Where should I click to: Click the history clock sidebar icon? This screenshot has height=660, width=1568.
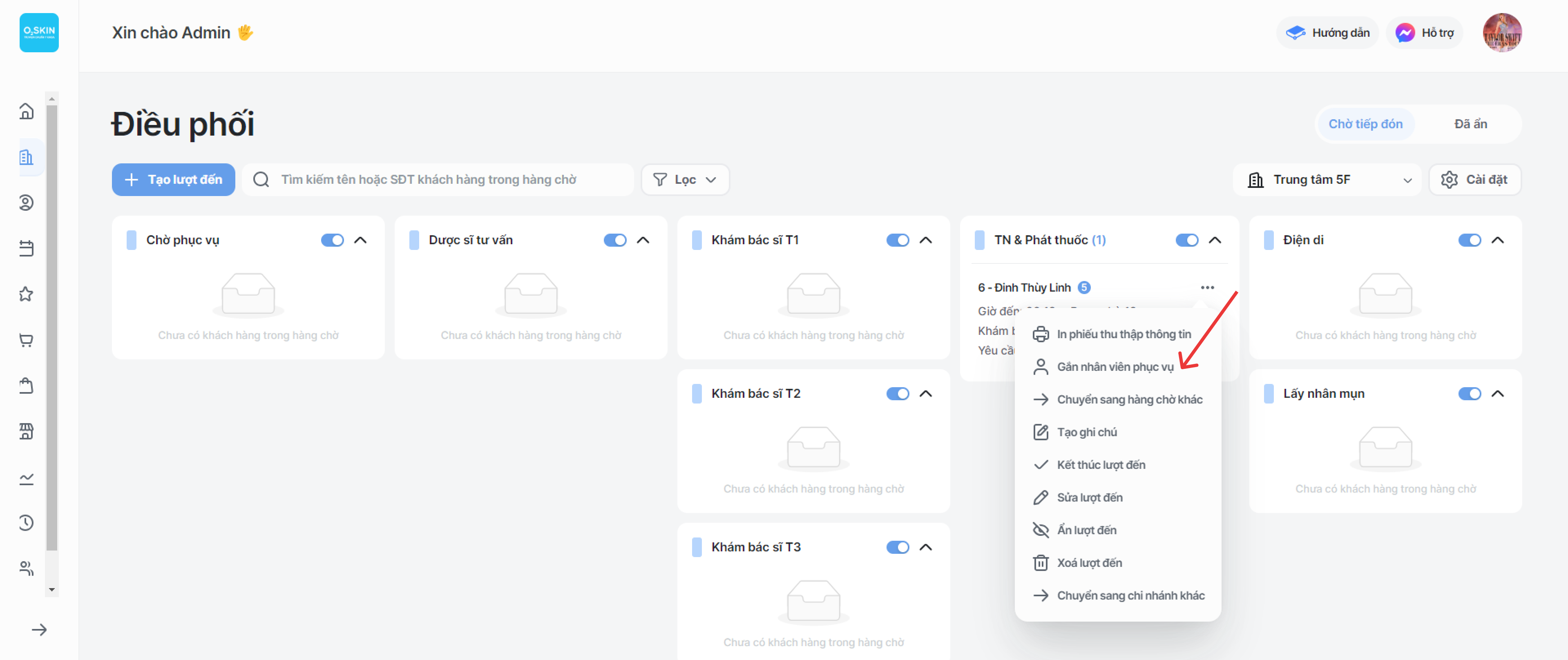tap(26, 522)
